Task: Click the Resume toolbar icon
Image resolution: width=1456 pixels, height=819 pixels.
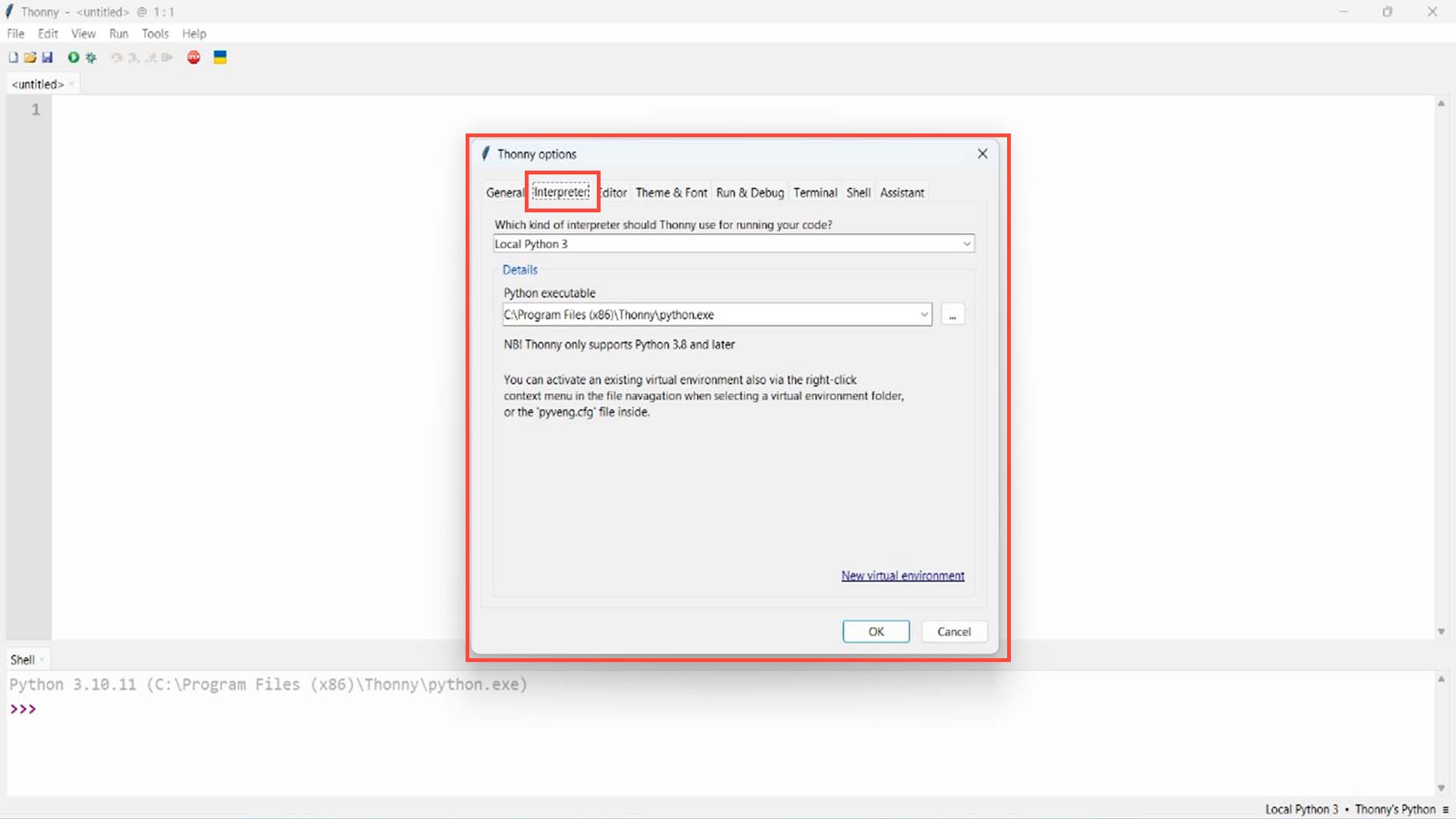Action: [x=168, y=58]
